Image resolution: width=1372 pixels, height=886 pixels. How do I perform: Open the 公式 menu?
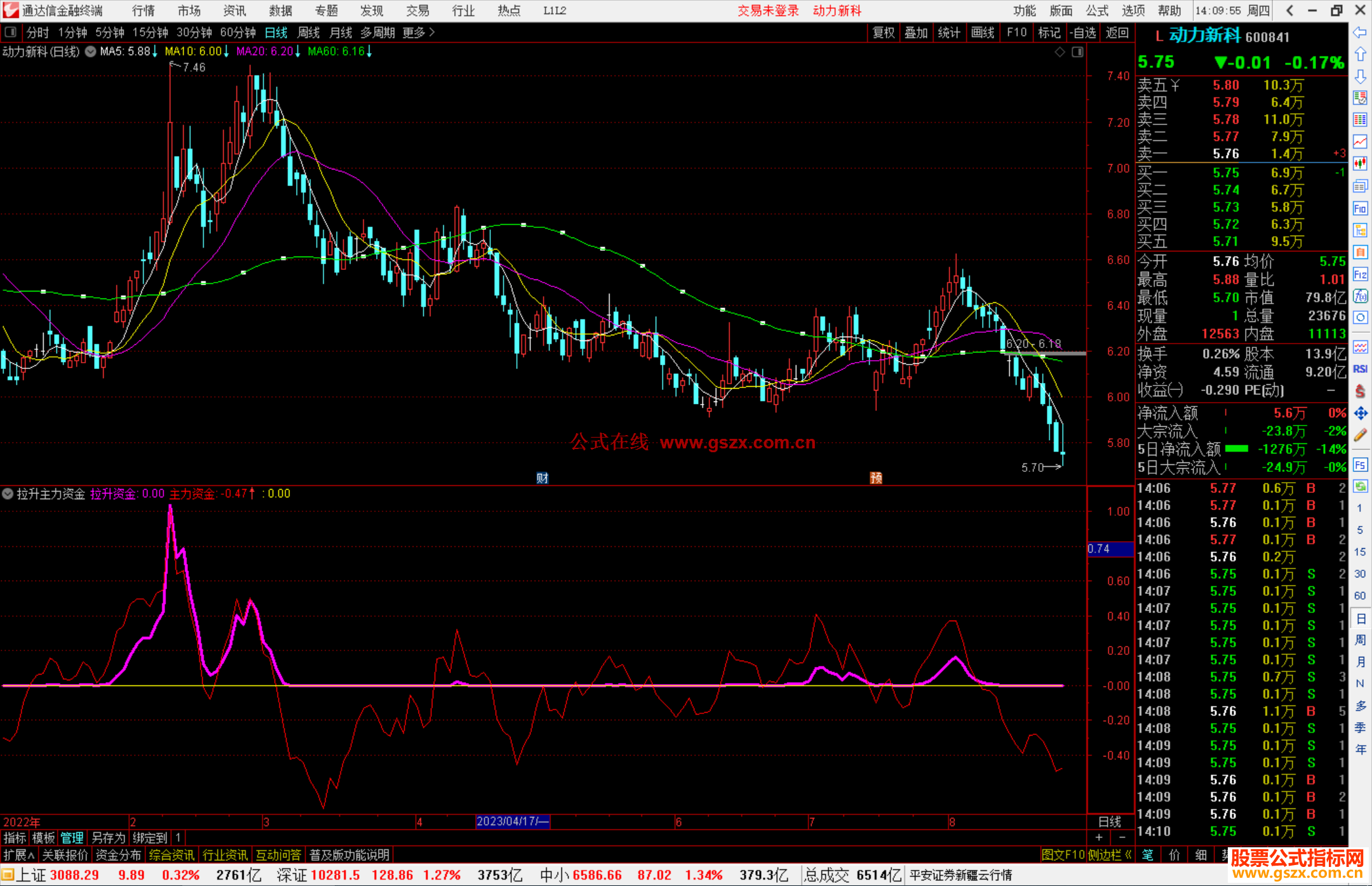tap(1096, 11)
